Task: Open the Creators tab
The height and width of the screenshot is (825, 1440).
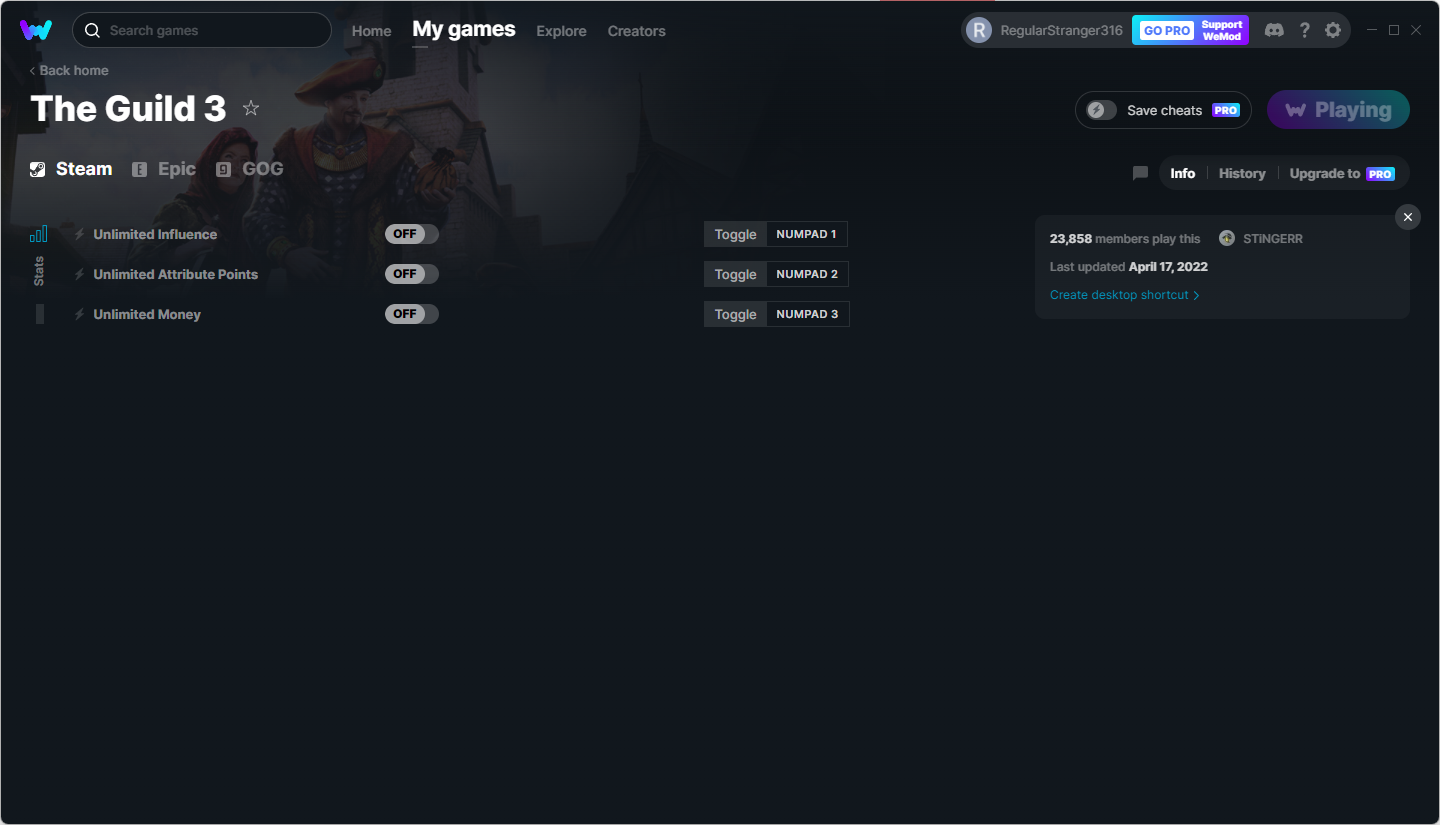Action: coord(636,31)
